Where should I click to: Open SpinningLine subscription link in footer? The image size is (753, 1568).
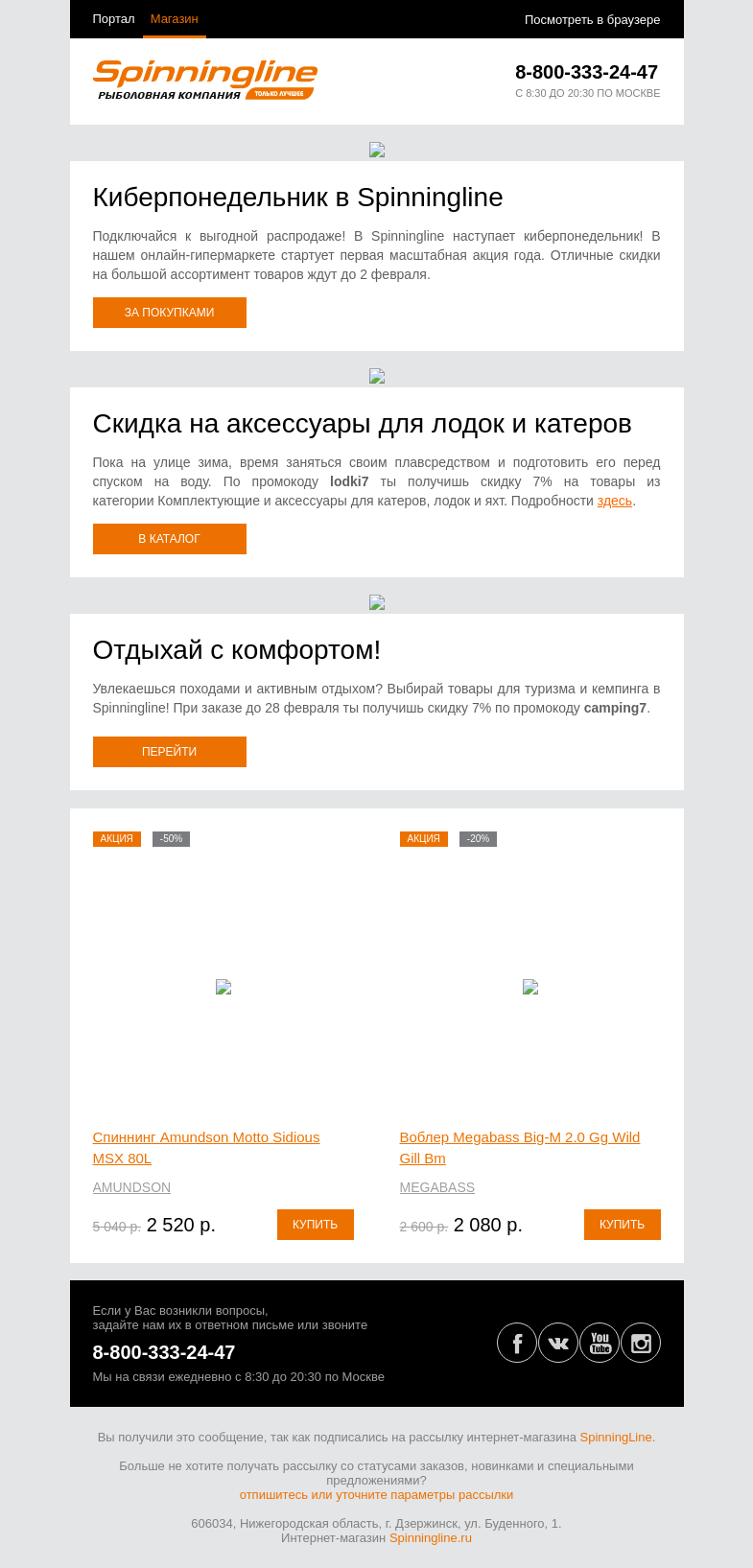pos(618,1438)
